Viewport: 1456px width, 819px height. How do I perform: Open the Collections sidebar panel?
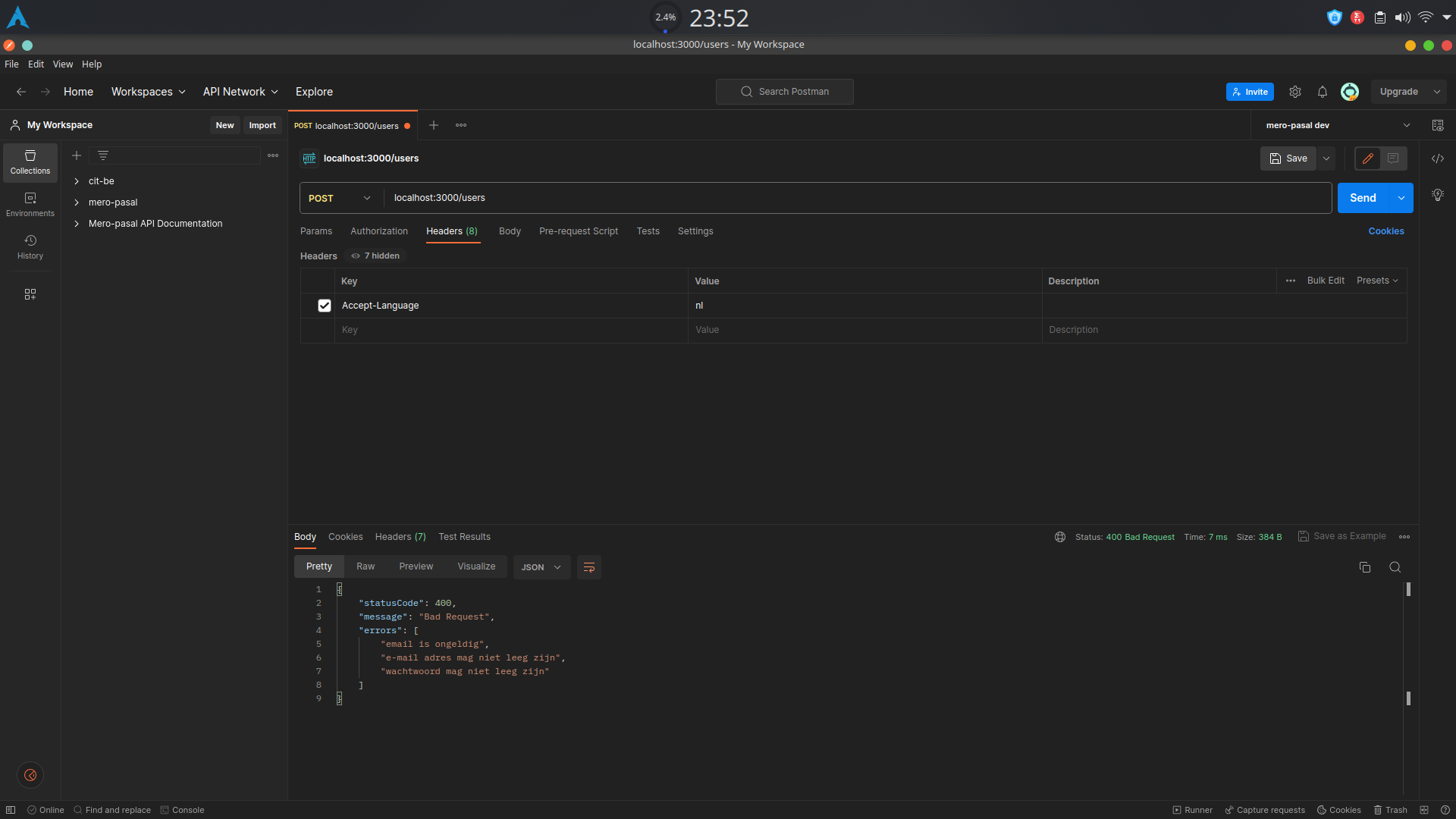tap(30, 162)
